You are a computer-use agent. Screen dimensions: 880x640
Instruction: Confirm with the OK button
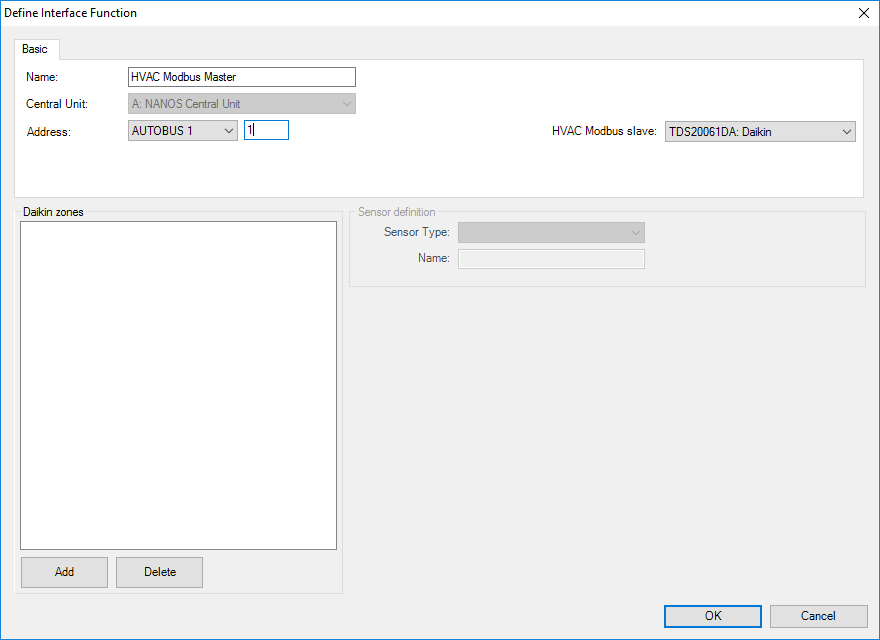coord(712,616)
